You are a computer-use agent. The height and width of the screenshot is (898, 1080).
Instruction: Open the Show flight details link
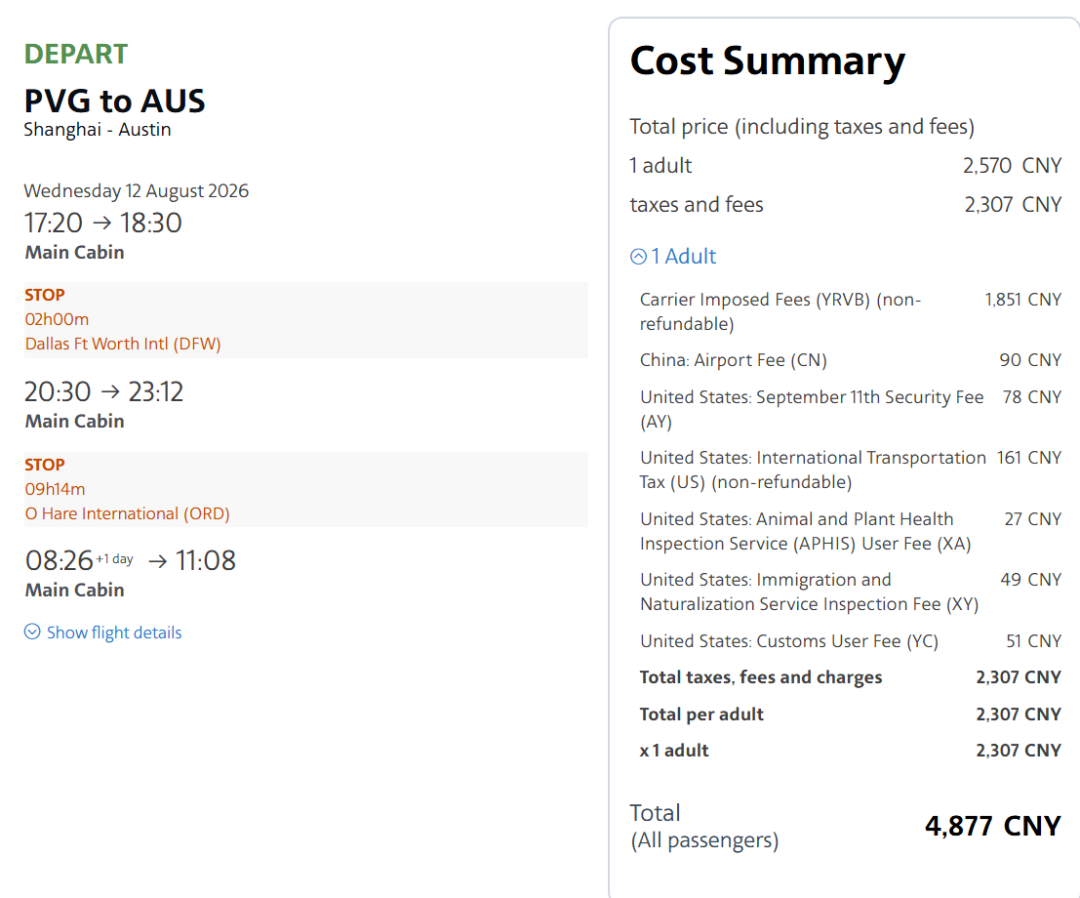[114, 632]
